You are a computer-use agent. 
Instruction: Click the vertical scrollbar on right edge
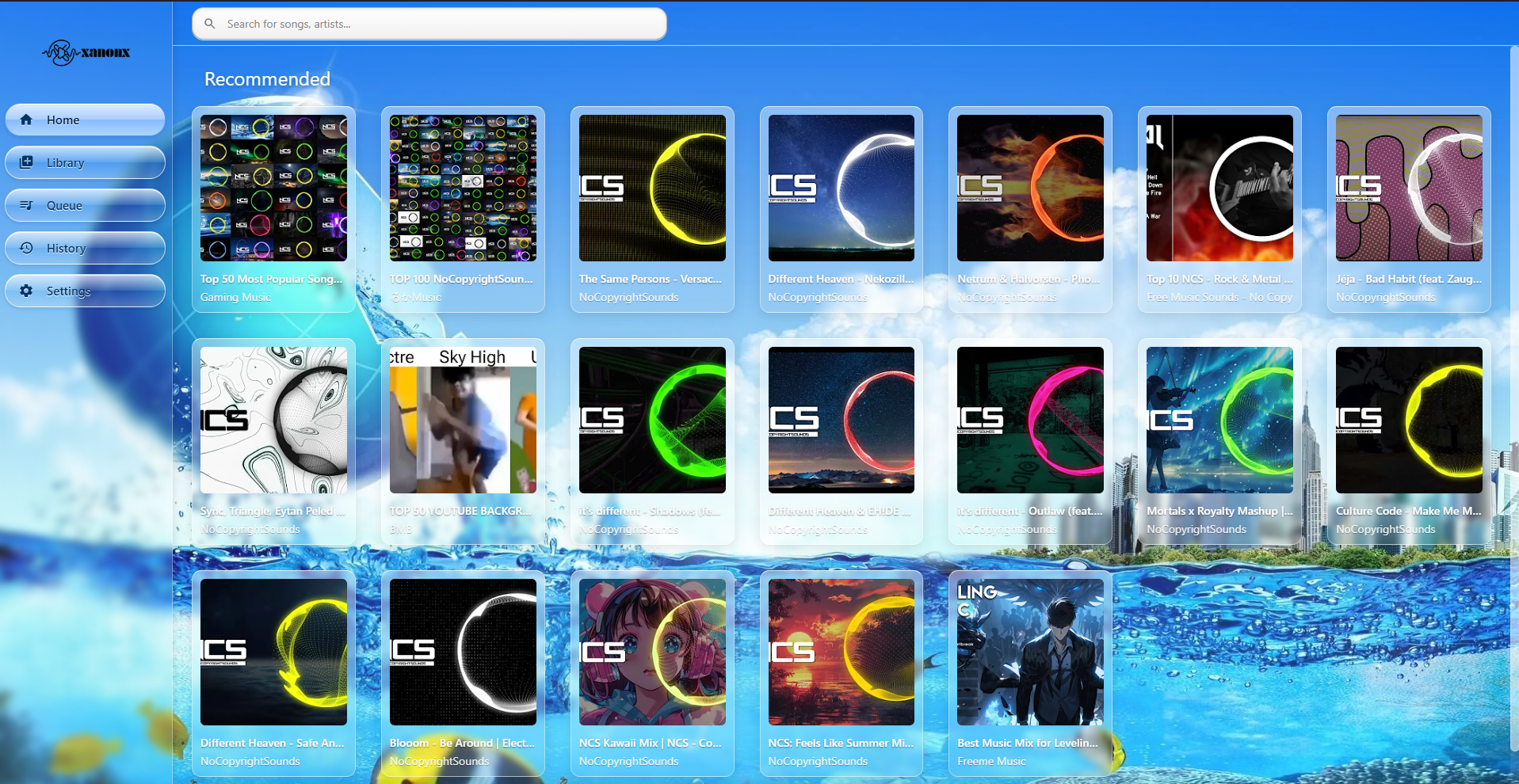pyautogui.click(x=1513, y=396)
